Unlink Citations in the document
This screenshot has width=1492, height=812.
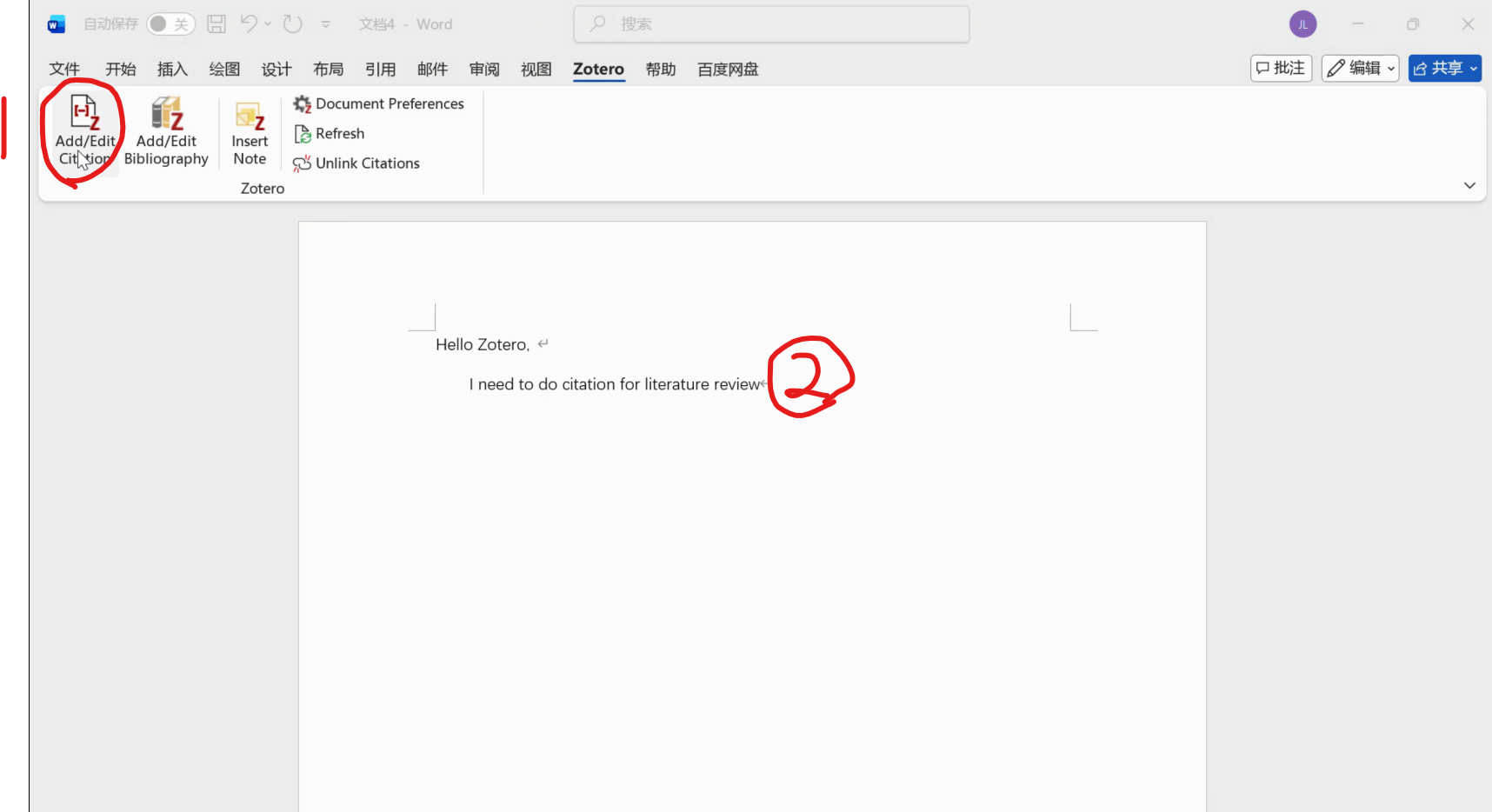tap(356, 163)
